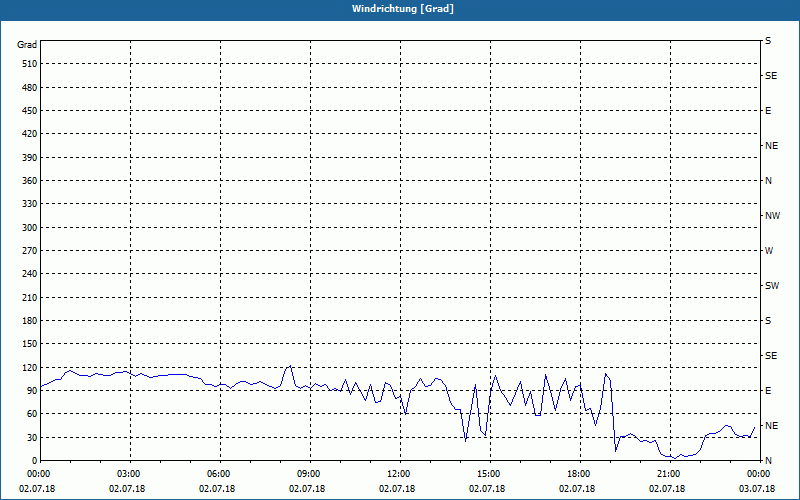Select the 270 y-axis value
This screenshot has width=800, height=500.
[29, 251]
